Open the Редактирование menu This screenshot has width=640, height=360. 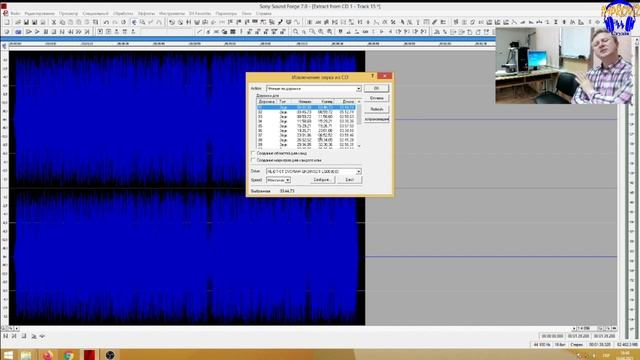pos(40,13)
